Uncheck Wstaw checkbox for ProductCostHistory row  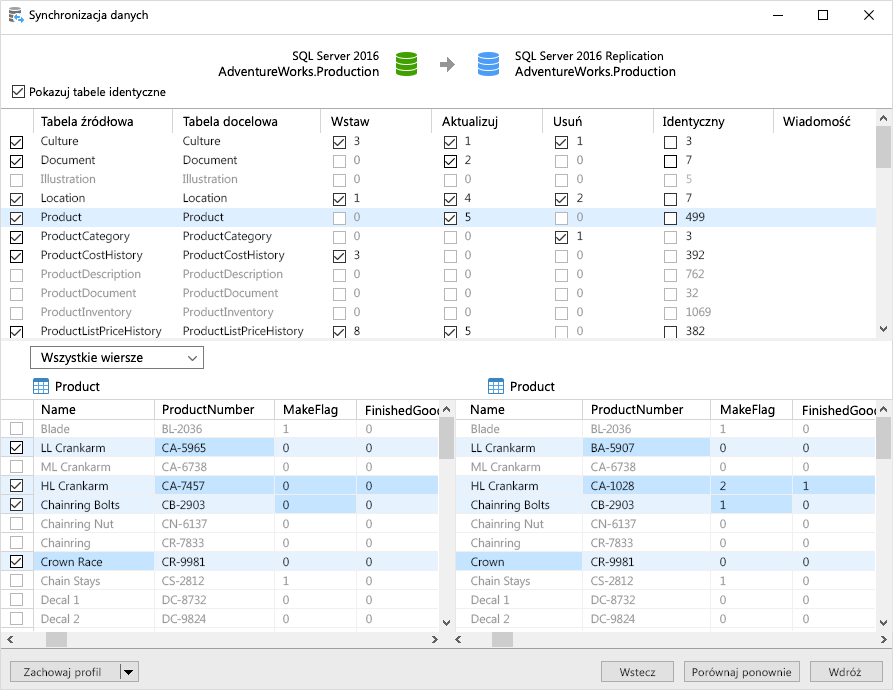(339, 256)
